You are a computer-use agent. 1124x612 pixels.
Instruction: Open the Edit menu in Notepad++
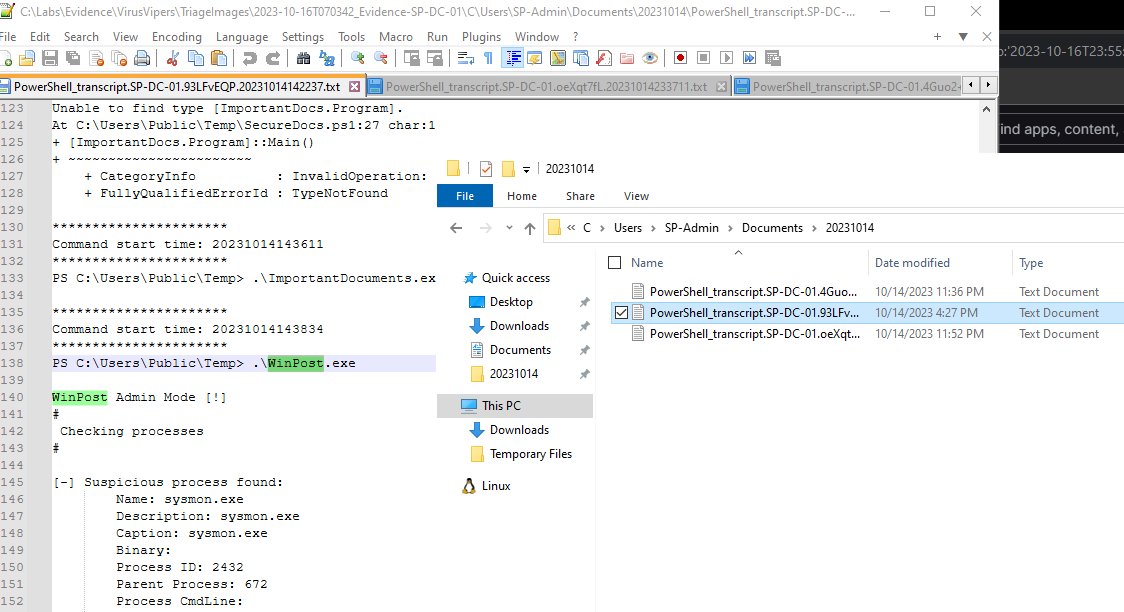coord(40,37)
